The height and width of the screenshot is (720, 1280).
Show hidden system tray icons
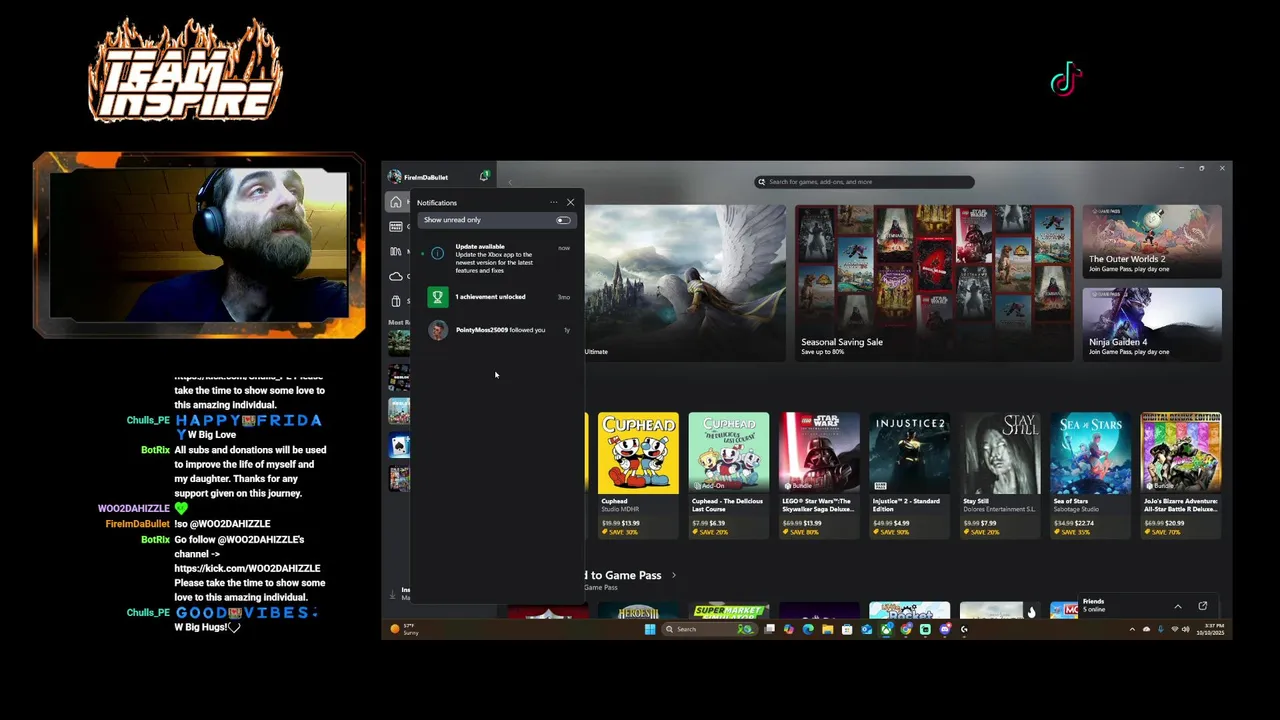[1132, 630]
